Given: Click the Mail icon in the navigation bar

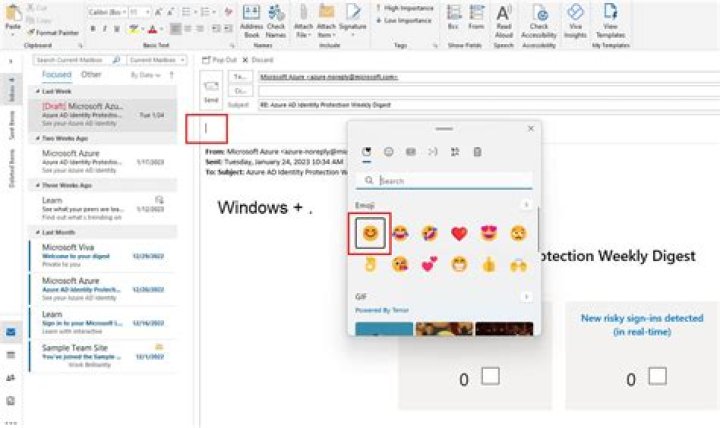Looking at the screenshot, I should [11, 332].
